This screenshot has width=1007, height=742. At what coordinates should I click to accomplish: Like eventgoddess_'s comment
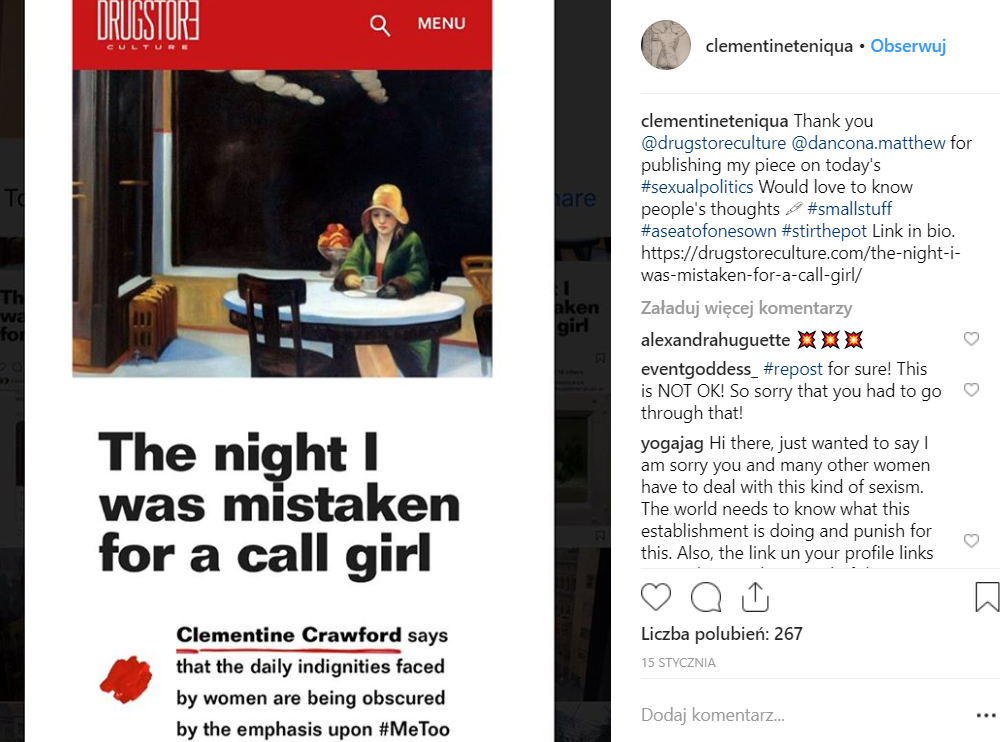click(x=971, y=390)
